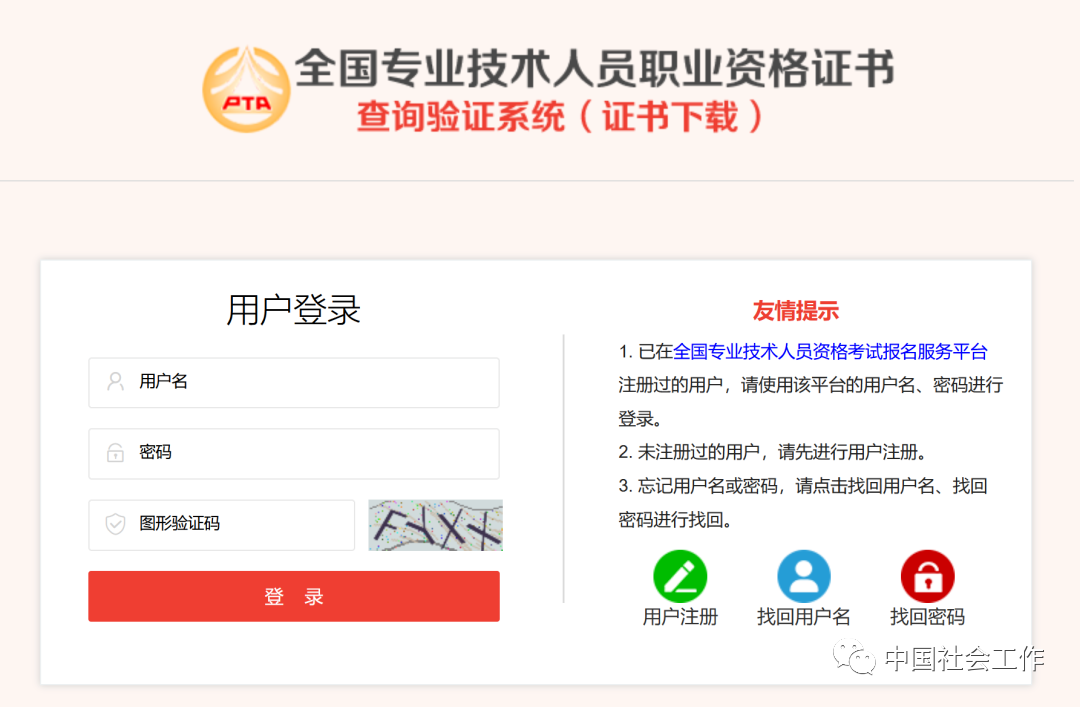Click the 中国社会工作 watermark text
Image resolution: width=1080 pixels, height=707 pixels.
964,659
